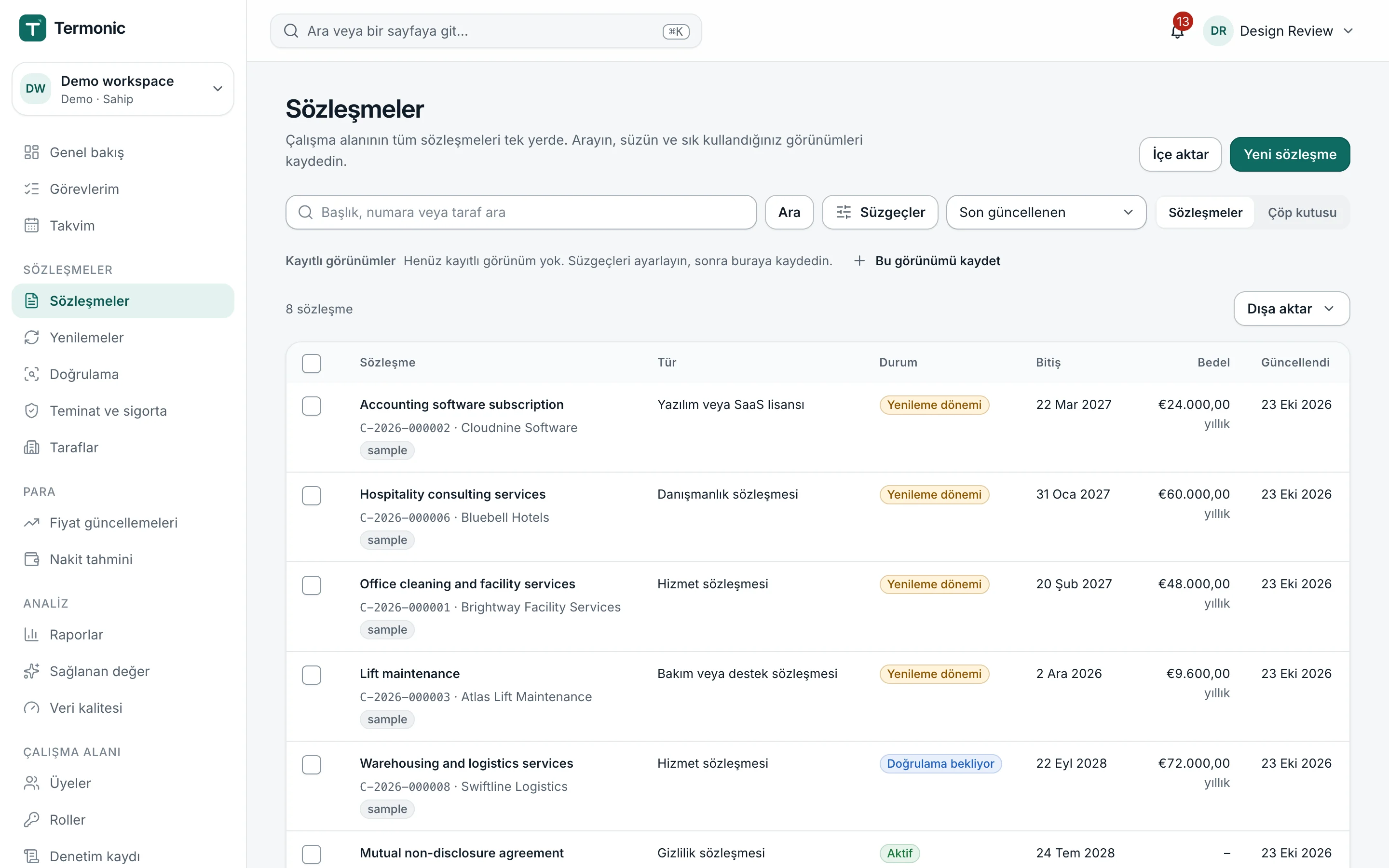Screen dimensions: 1389x868
Task: Open Roller key icon
Action: (31, 820)
